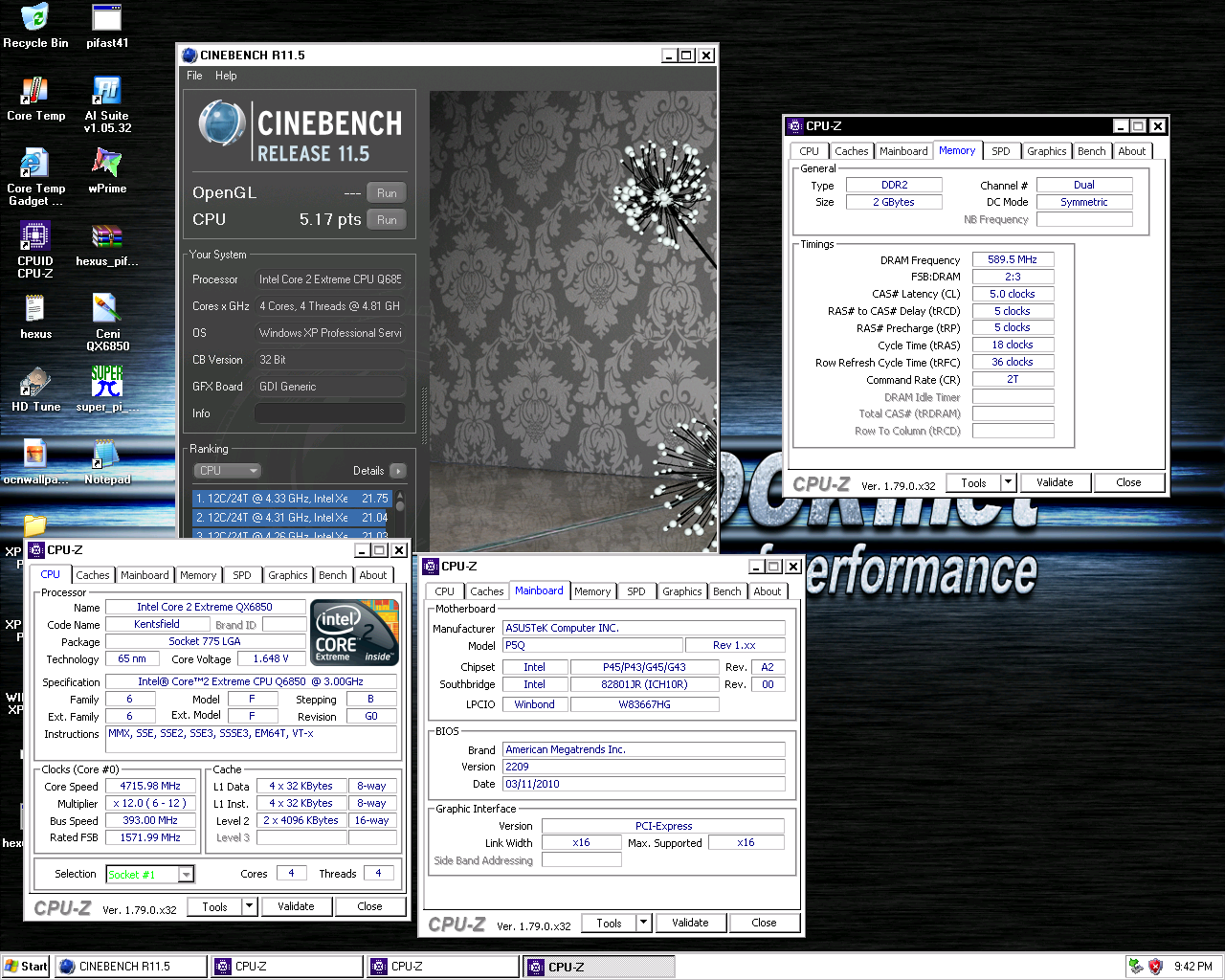The image size is (1225, 980).
Task: Open Graphics tab in Mainboard CPU-Z window
Action: click(x=681, y=591)
